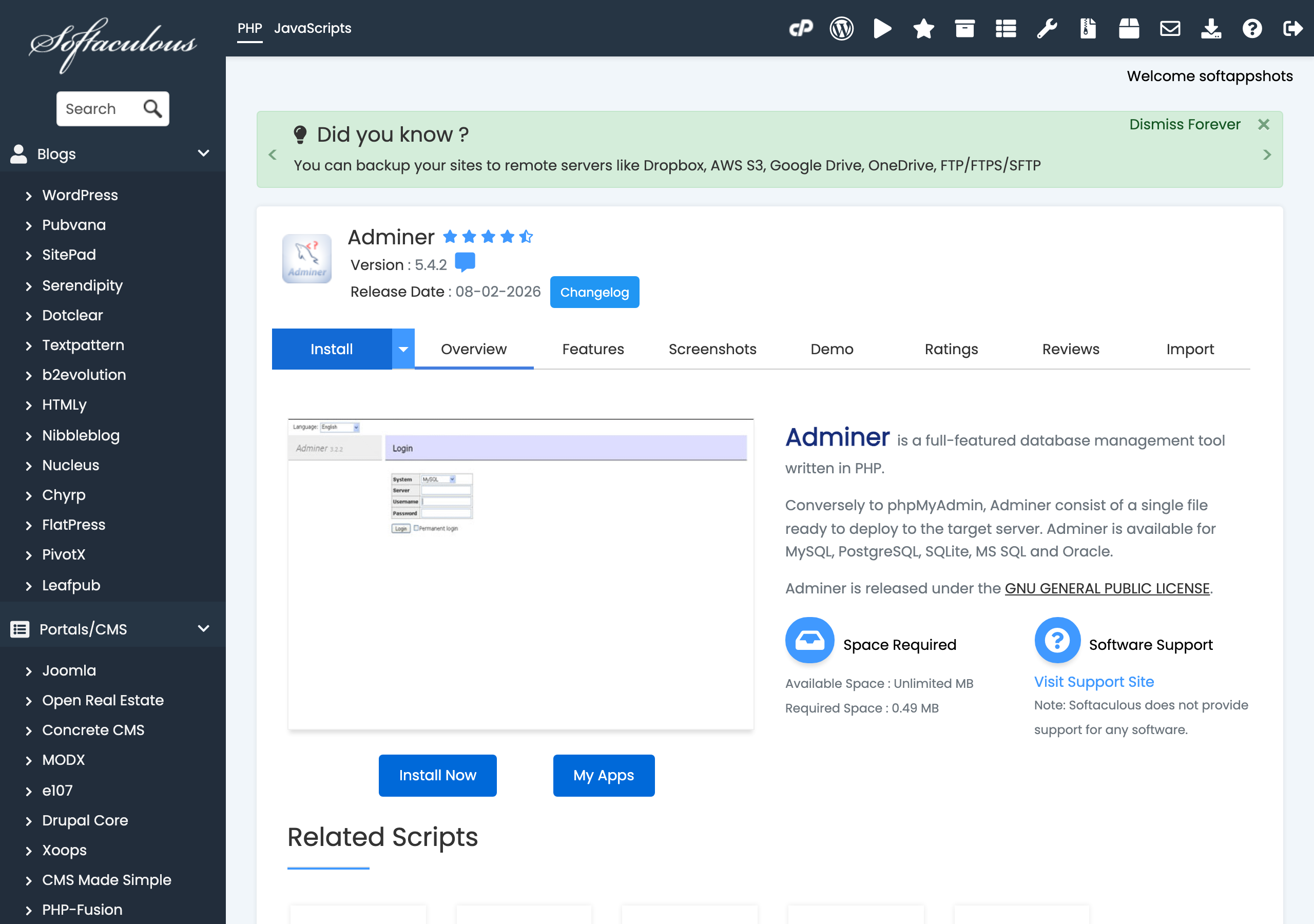Click the help question mark icon
The width and height of the screenshot is (1314, 924).
1251,28
